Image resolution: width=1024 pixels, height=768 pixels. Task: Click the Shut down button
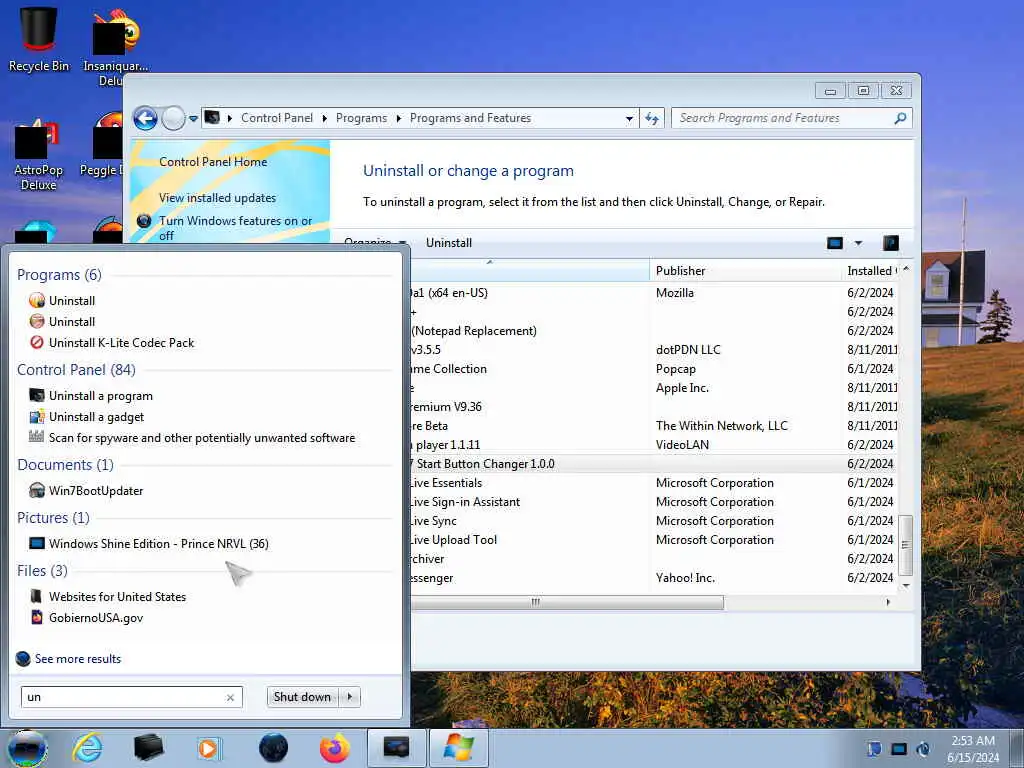pyautogui.click(x=302, y=697)
